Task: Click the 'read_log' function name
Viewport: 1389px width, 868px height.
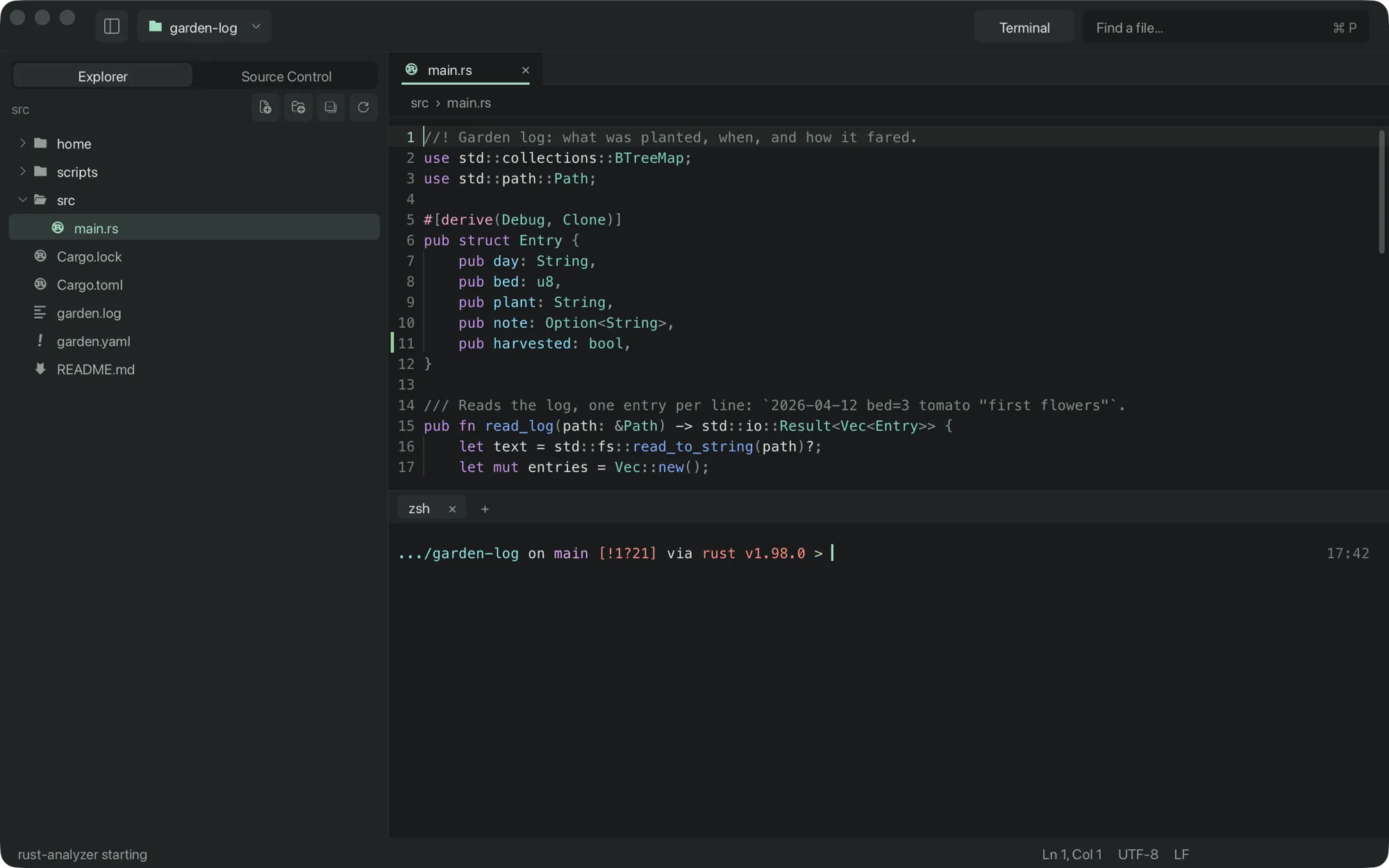Action: [519, 426]
